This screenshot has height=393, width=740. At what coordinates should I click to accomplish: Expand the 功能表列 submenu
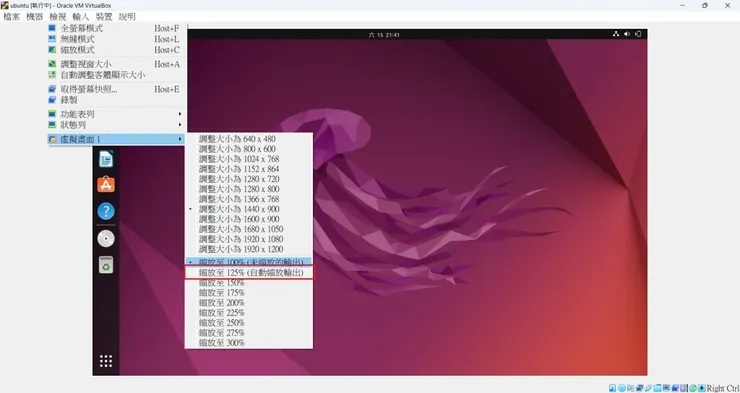click(117, 114)
